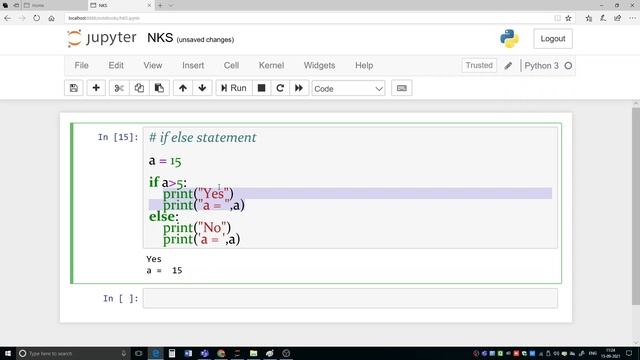The image size is (640, 360).
Task: Open the File menu
Action: pos(81,65)
